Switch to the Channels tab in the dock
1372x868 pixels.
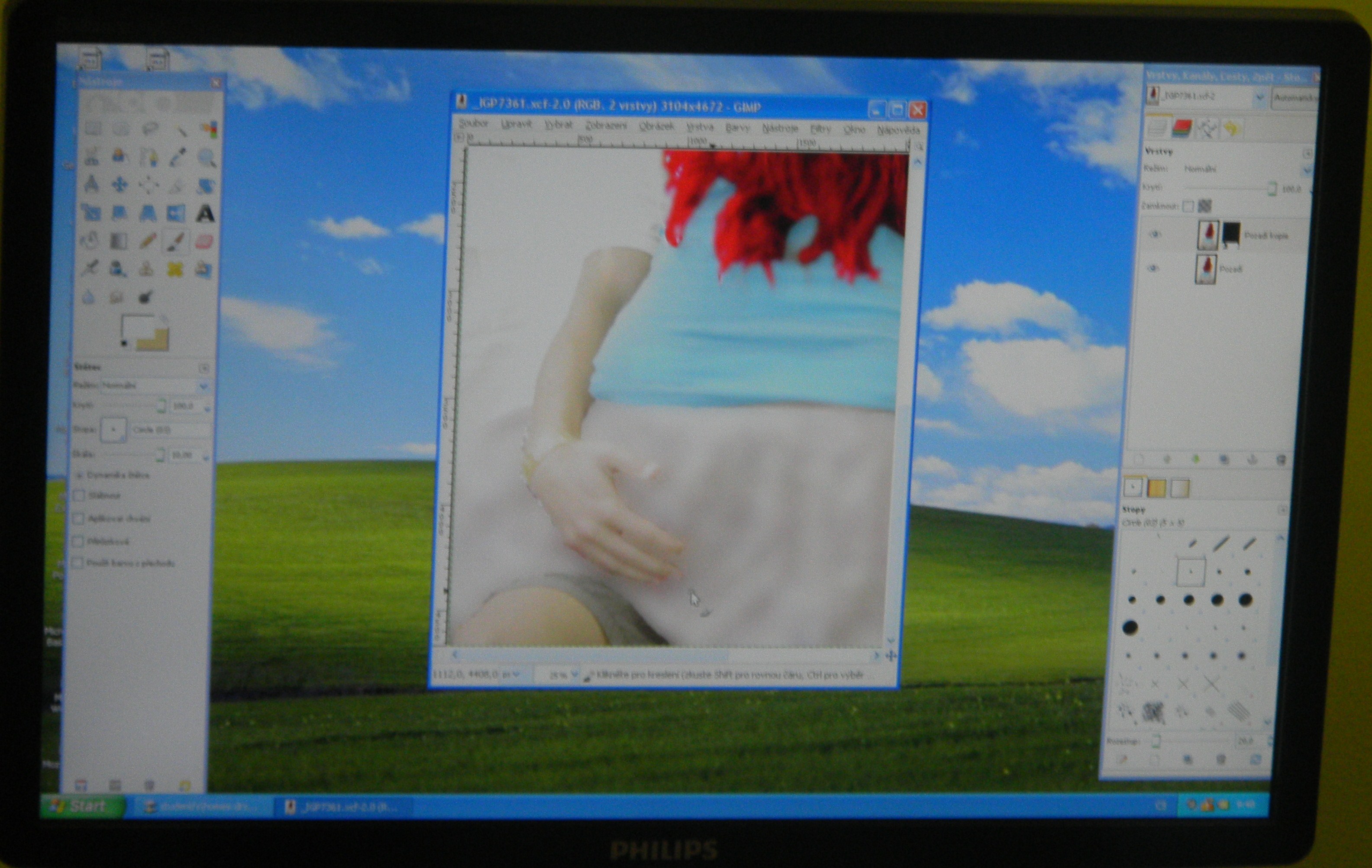(1182, 129)
